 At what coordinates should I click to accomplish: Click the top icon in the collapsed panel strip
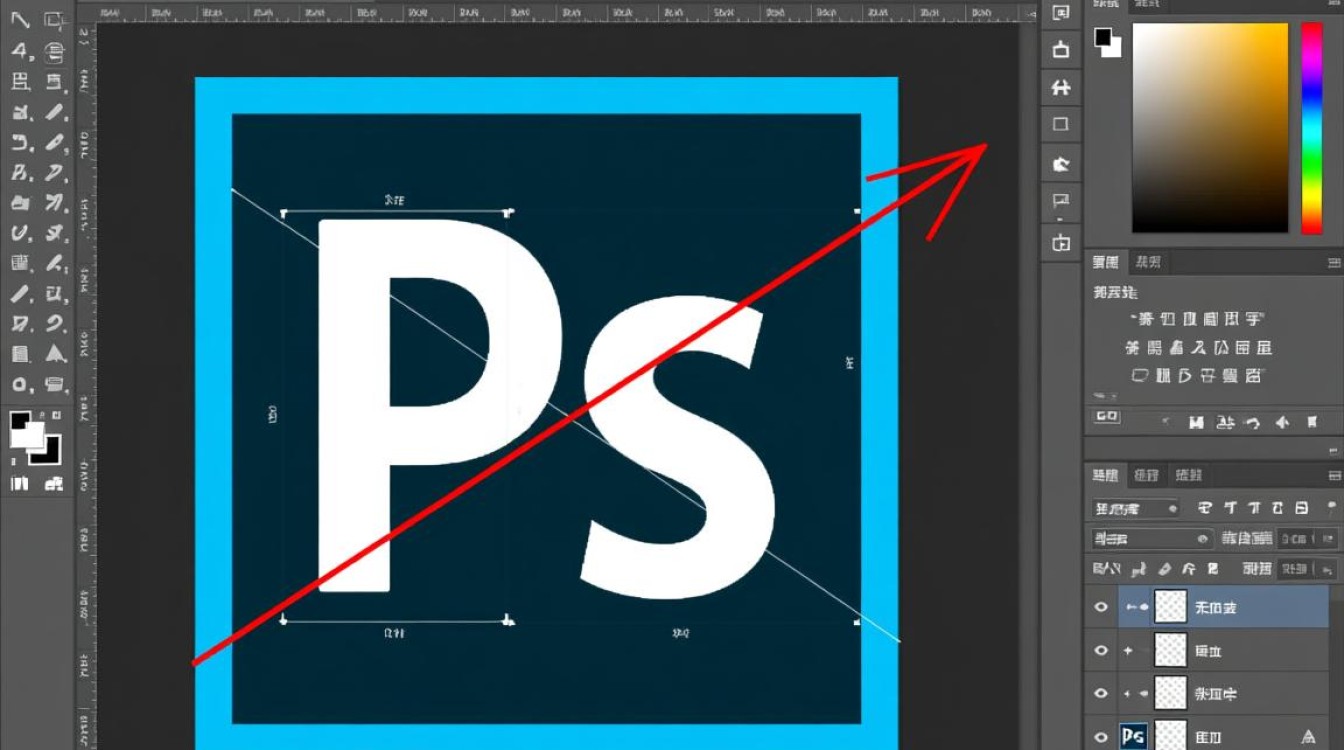[1061, 12]
